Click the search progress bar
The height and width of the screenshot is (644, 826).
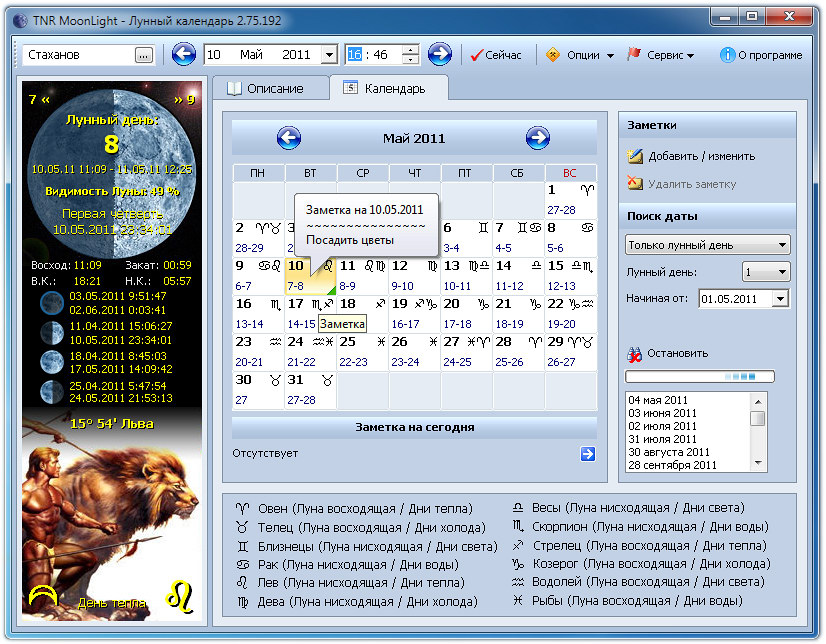click(x=700, y=377)
